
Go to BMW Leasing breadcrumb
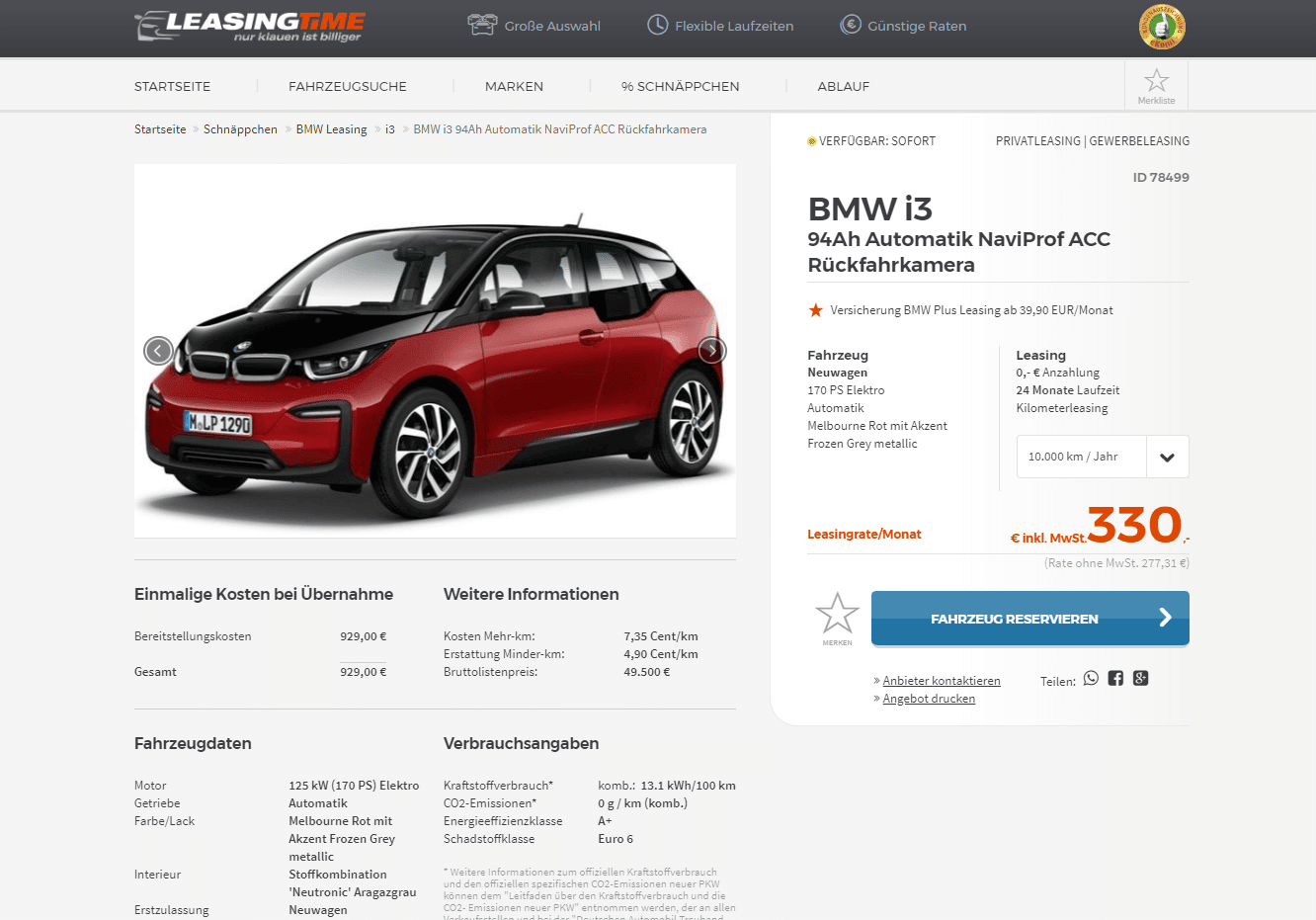pyautogui.click(x=331, y=129)
